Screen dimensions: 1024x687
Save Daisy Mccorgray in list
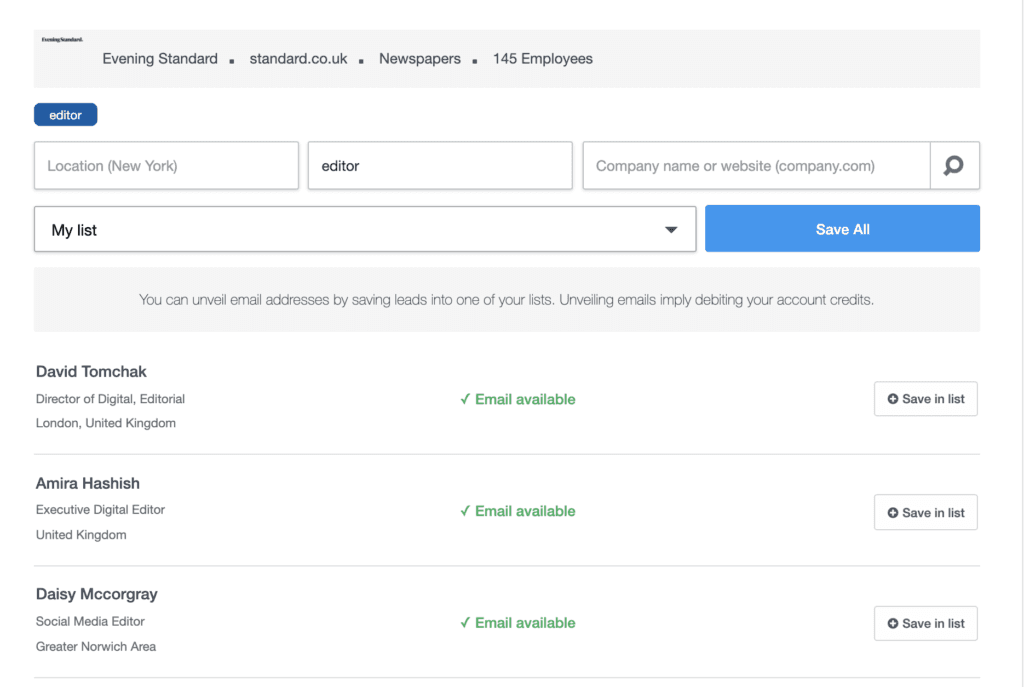925,624
